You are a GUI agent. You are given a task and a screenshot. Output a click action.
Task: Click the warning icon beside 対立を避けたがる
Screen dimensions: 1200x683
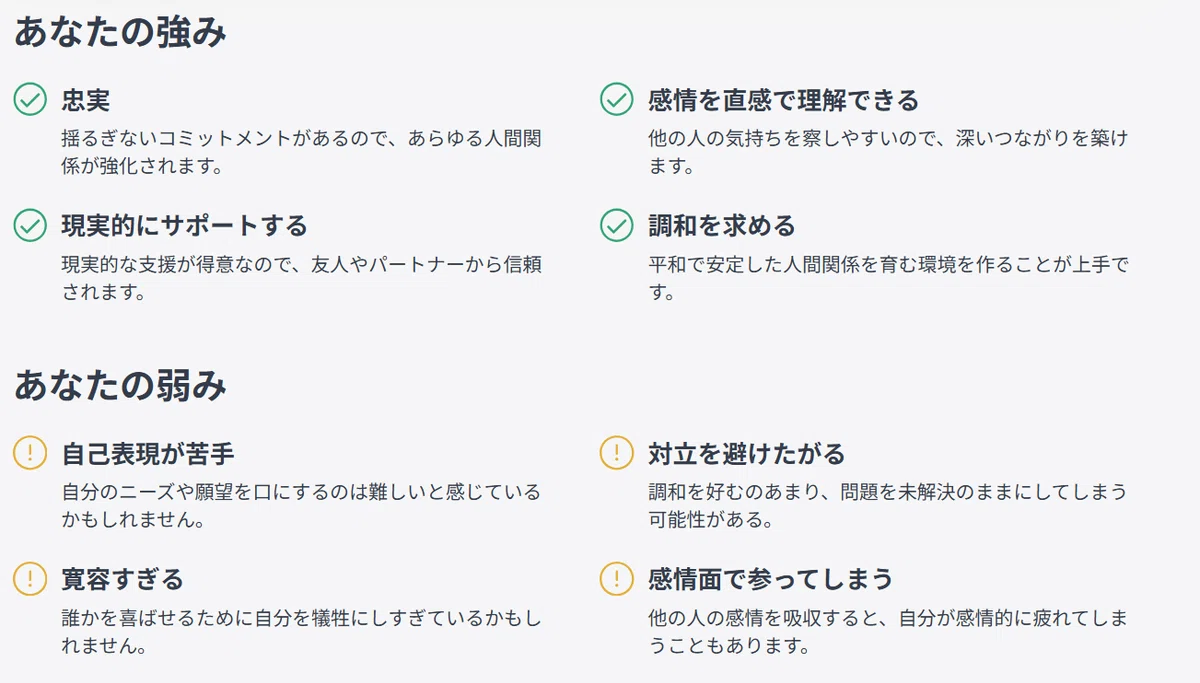click(x=616, y=453)
